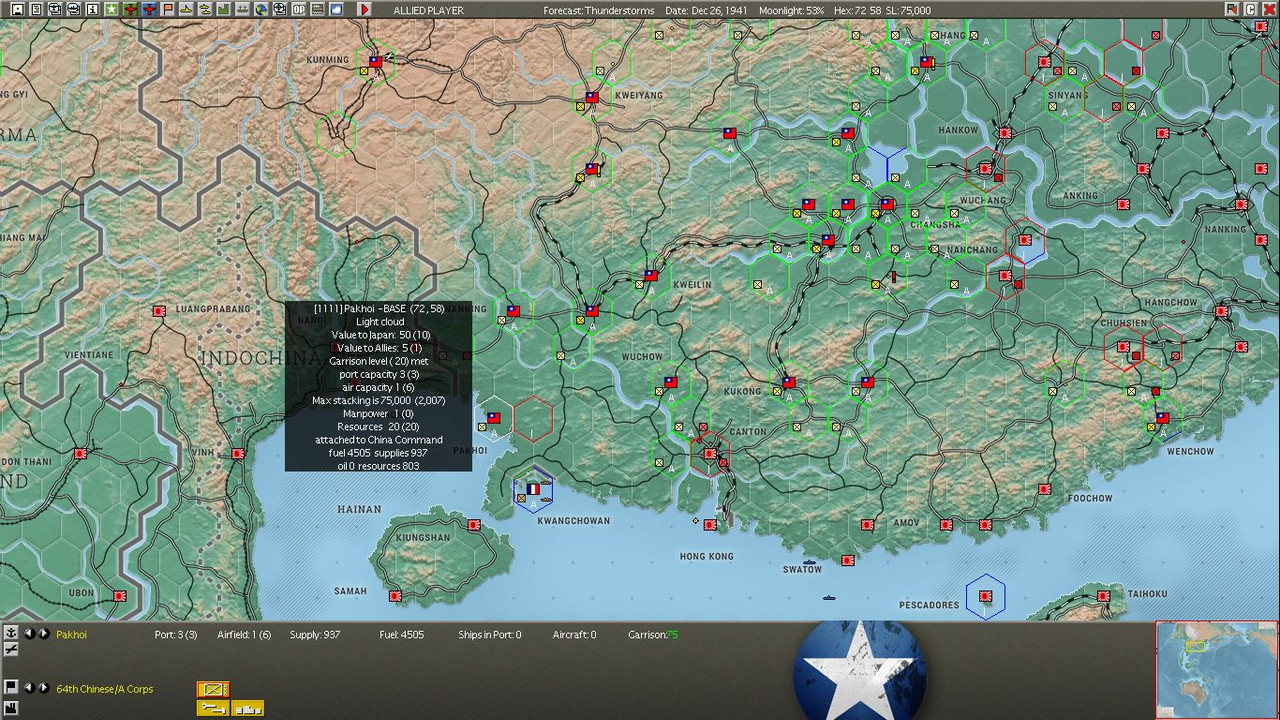1280x720 pixels.
Task: Select the red aircraft on green icon
Action: click(130, 10)
